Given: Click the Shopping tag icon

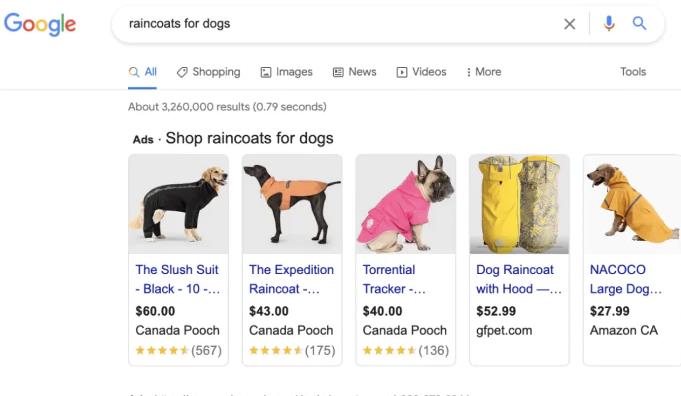Looking at the screenshot, I should coord(182,72).
